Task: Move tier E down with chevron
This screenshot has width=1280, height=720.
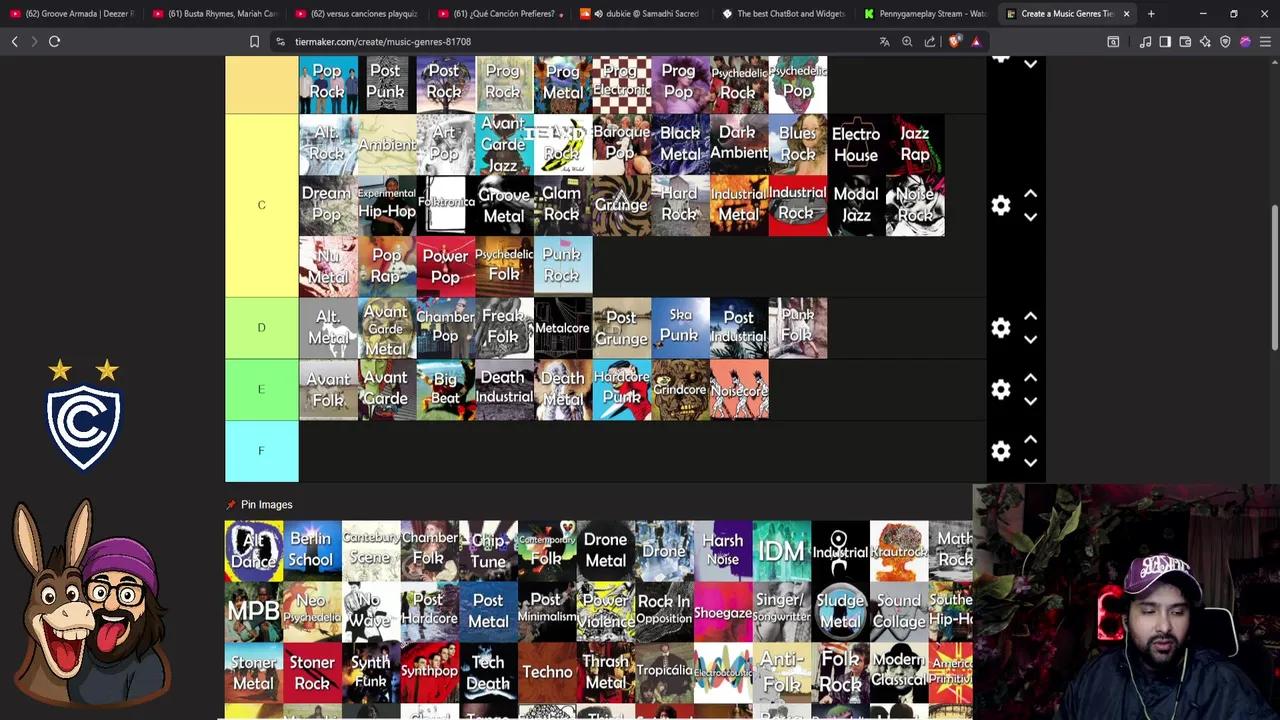Action: 1030,401
